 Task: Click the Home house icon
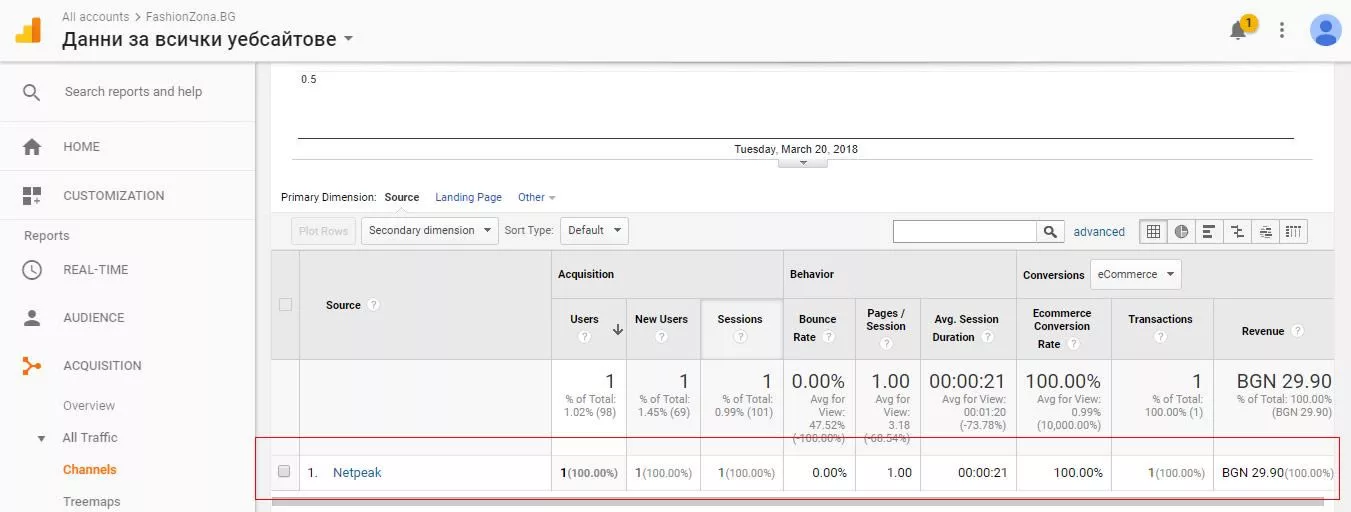(32, 147)
